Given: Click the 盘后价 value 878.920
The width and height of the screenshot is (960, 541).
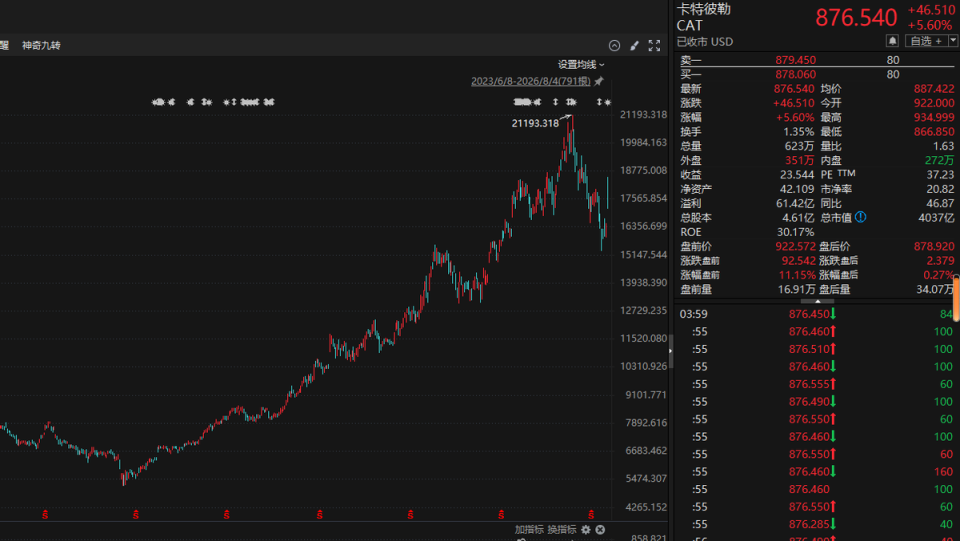Looking at the screenshot, I should [934, 246].
